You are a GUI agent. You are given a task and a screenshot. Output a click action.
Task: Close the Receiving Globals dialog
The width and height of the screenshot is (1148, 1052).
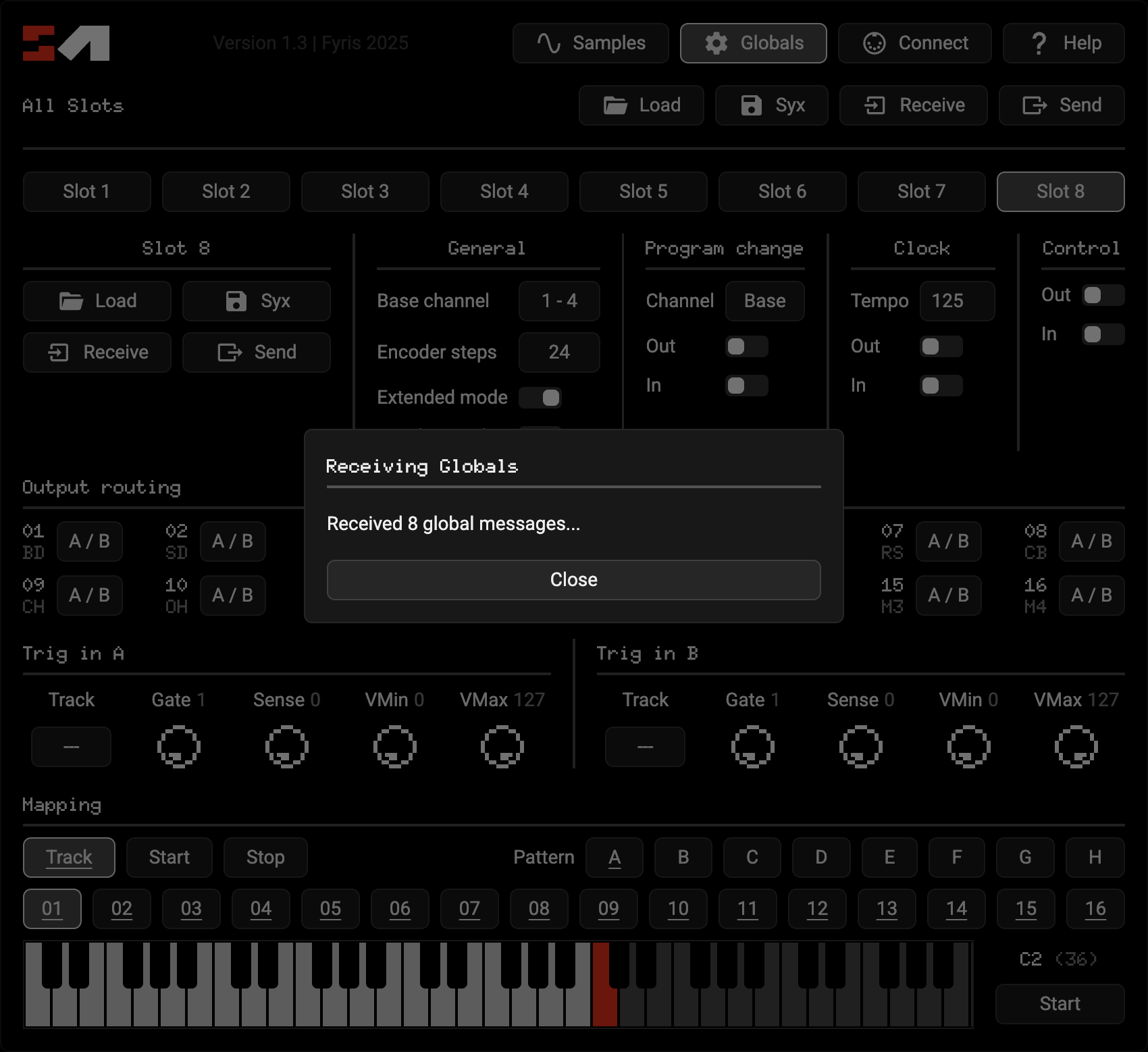pos(573,580)
